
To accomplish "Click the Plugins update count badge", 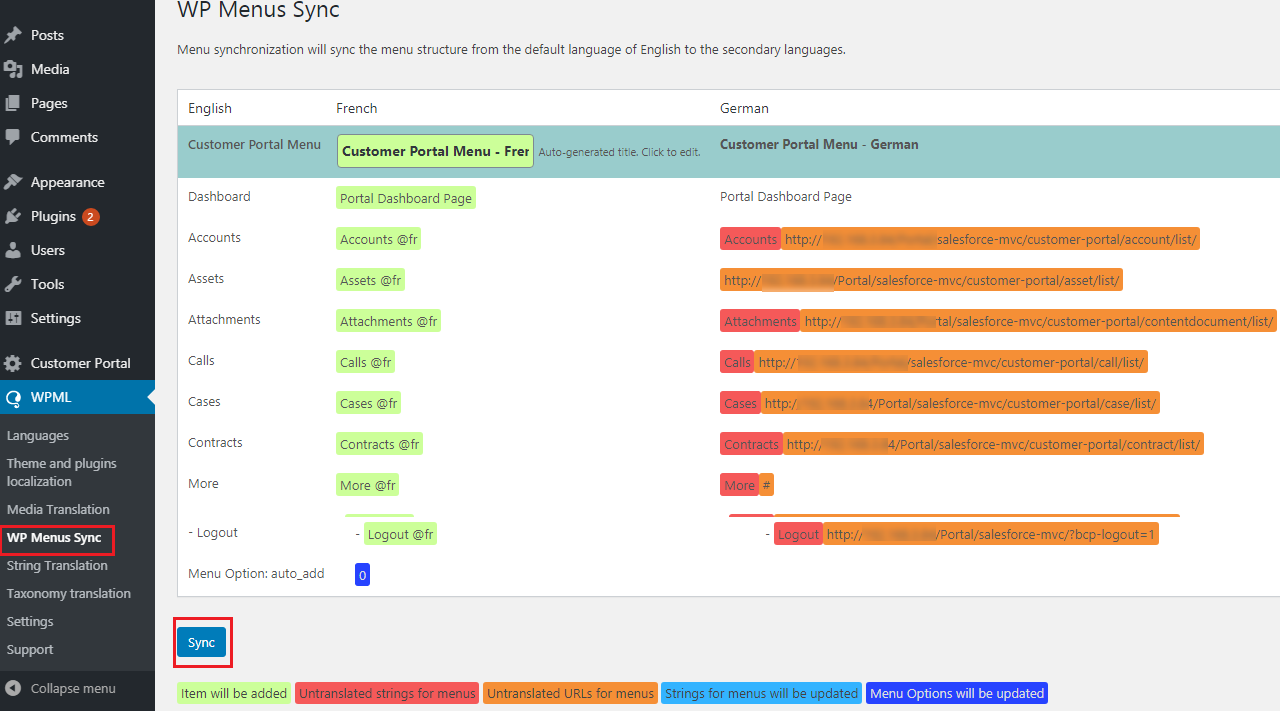I will coord(91,217).
